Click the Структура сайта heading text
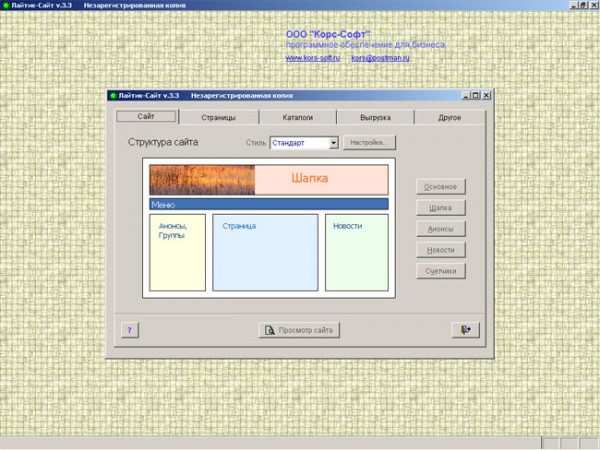This screenshot has height=450, width=600. (163, 142)
